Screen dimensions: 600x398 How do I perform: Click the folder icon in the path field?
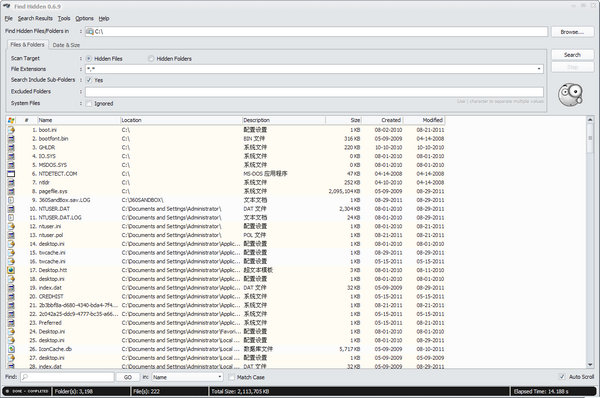tap(90, 31)
